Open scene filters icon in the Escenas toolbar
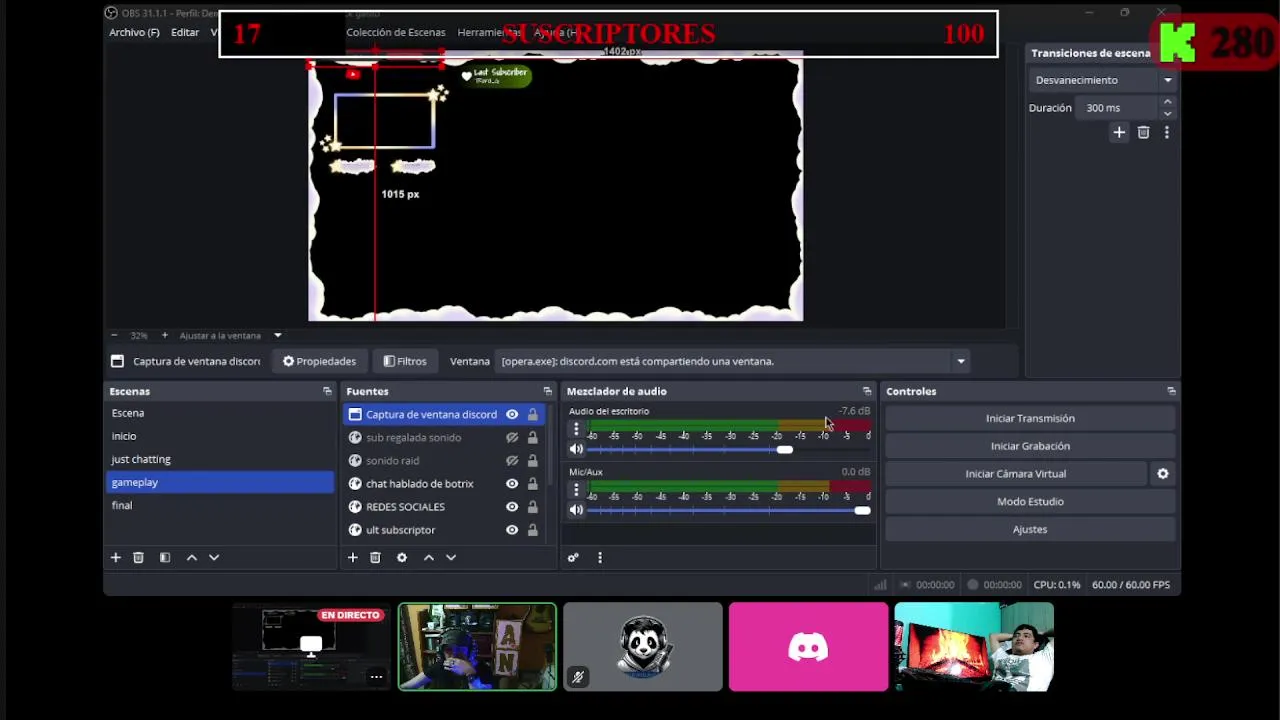 pos(165,557)
